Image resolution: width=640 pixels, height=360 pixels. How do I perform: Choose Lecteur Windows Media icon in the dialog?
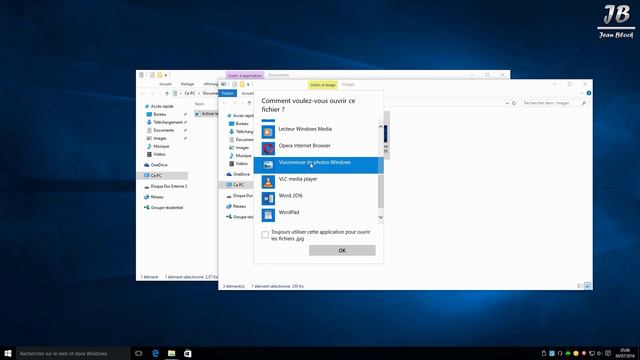tap(268, 132)
